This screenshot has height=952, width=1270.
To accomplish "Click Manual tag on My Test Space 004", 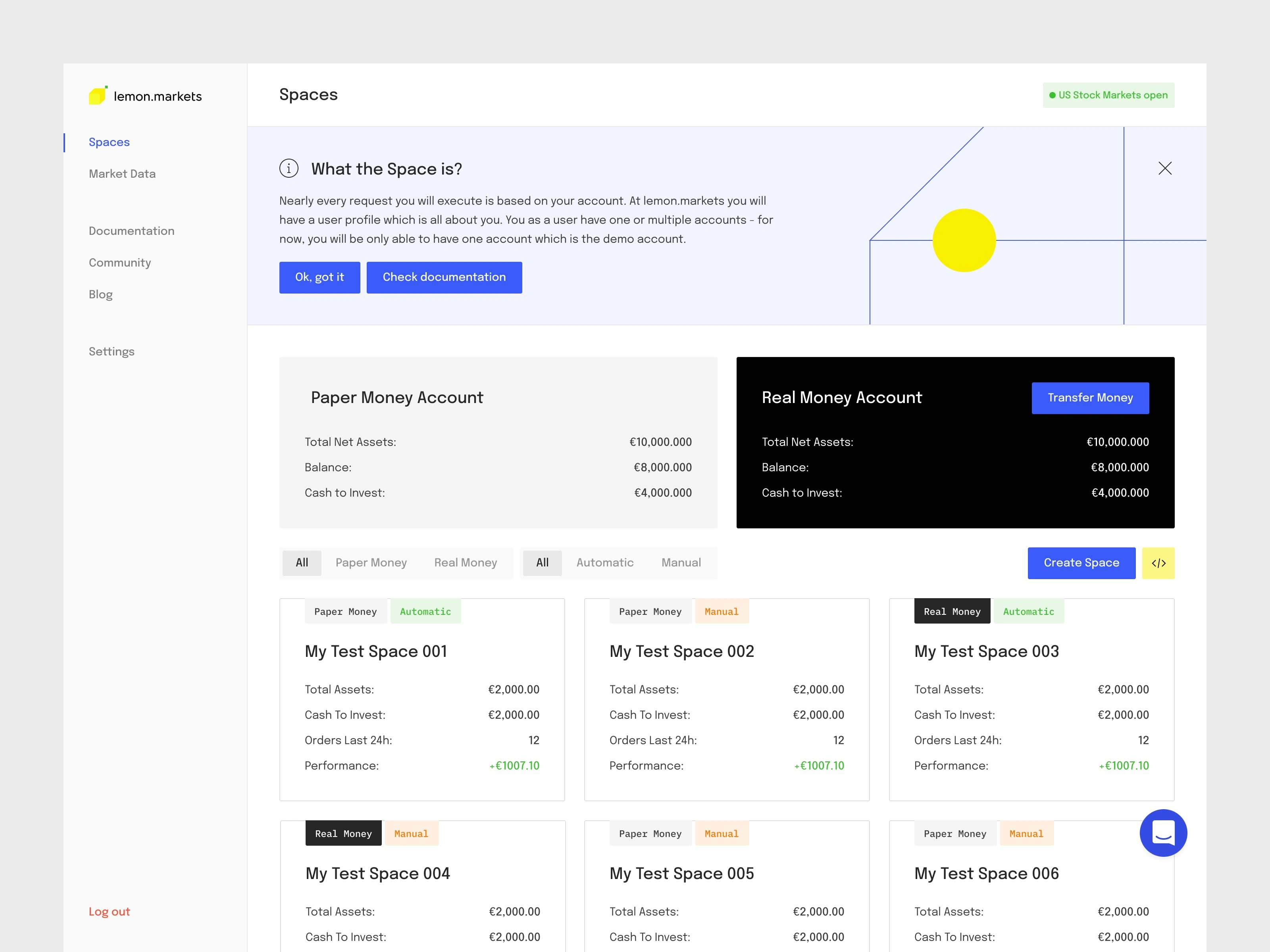I will (x=411, y=834).
